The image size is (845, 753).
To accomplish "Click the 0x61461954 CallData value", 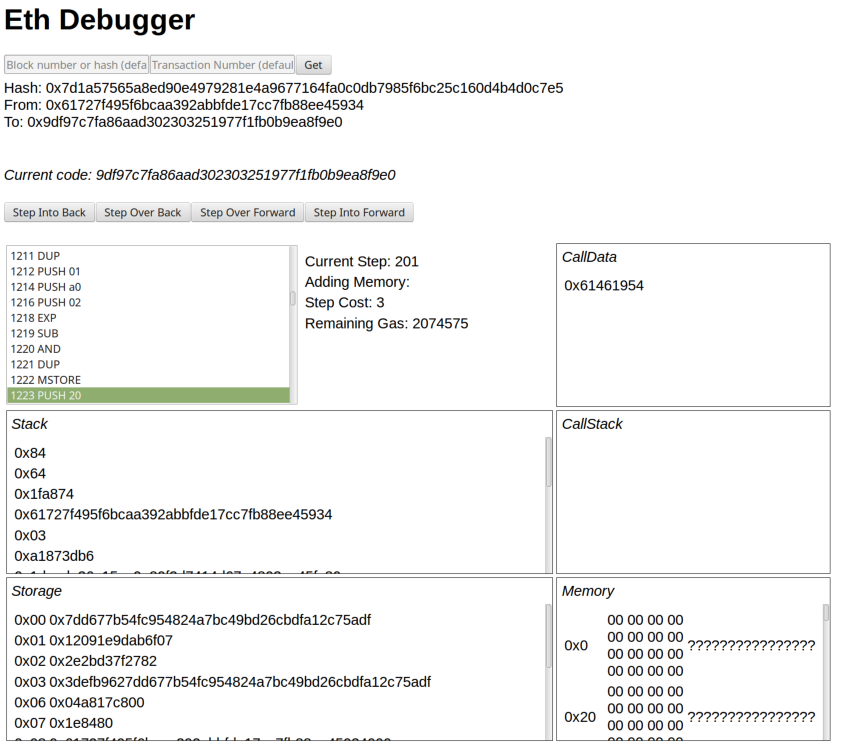I will click(x=604, y=286).
